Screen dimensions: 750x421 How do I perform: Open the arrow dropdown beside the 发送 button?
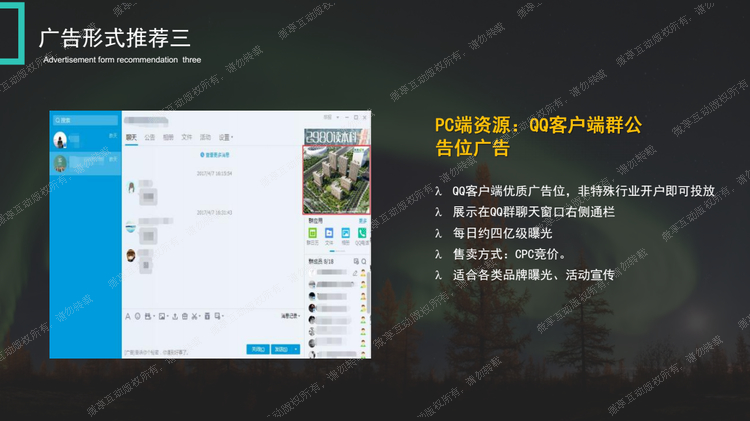pos(296,349)
